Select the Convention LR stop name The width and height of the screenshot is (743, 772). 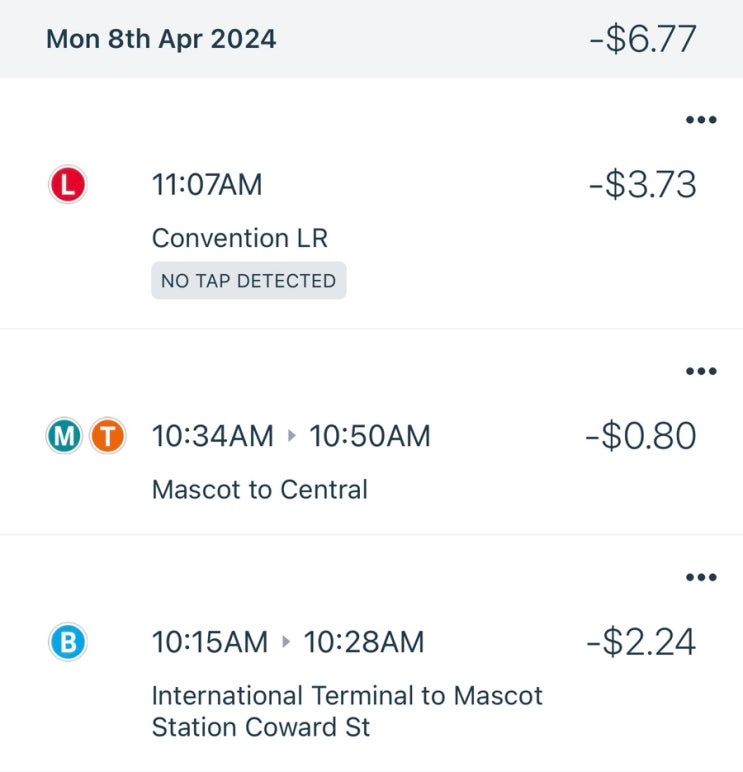click(240, 238)
